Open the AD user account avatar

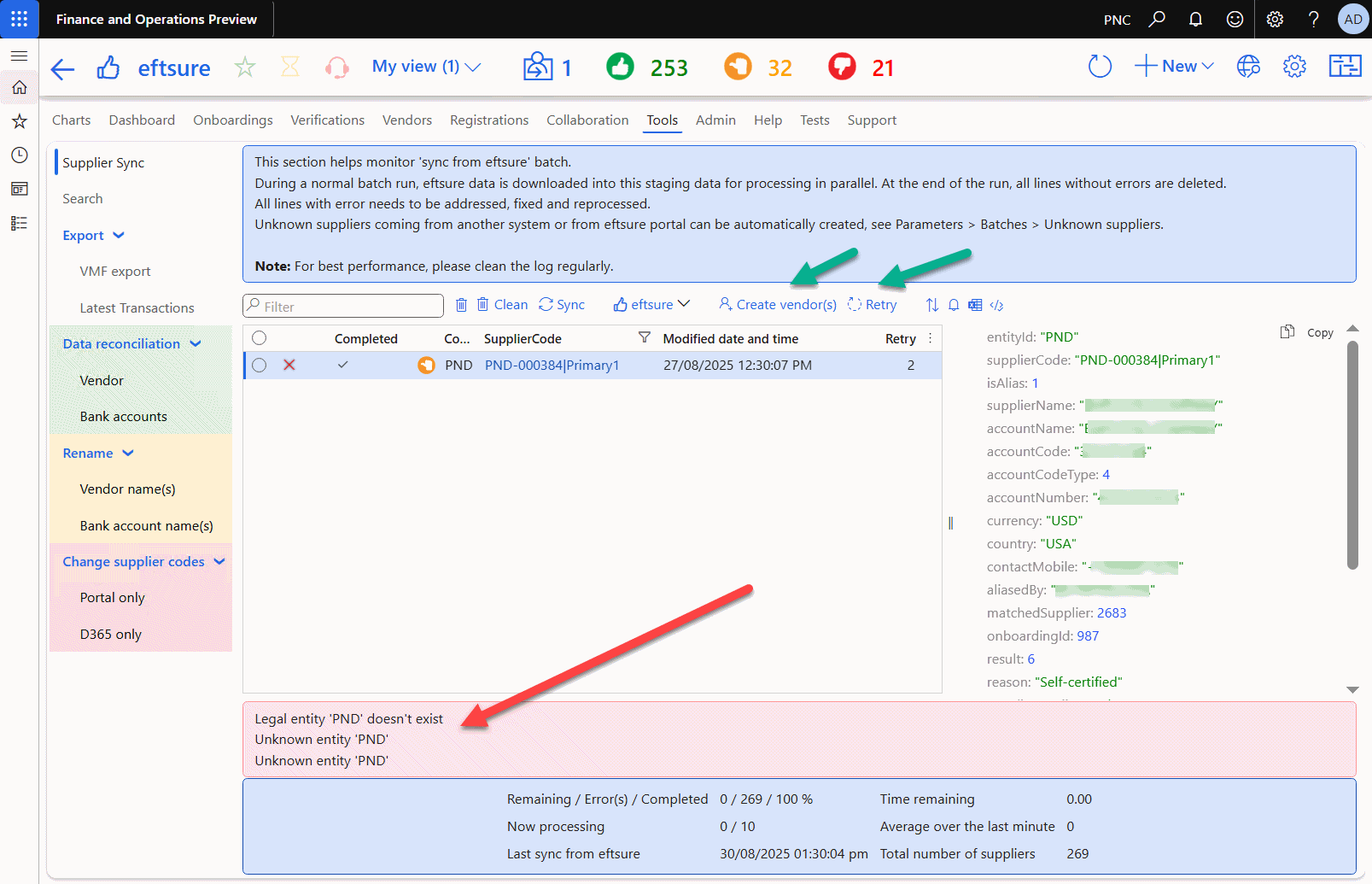coord(1353,19)
